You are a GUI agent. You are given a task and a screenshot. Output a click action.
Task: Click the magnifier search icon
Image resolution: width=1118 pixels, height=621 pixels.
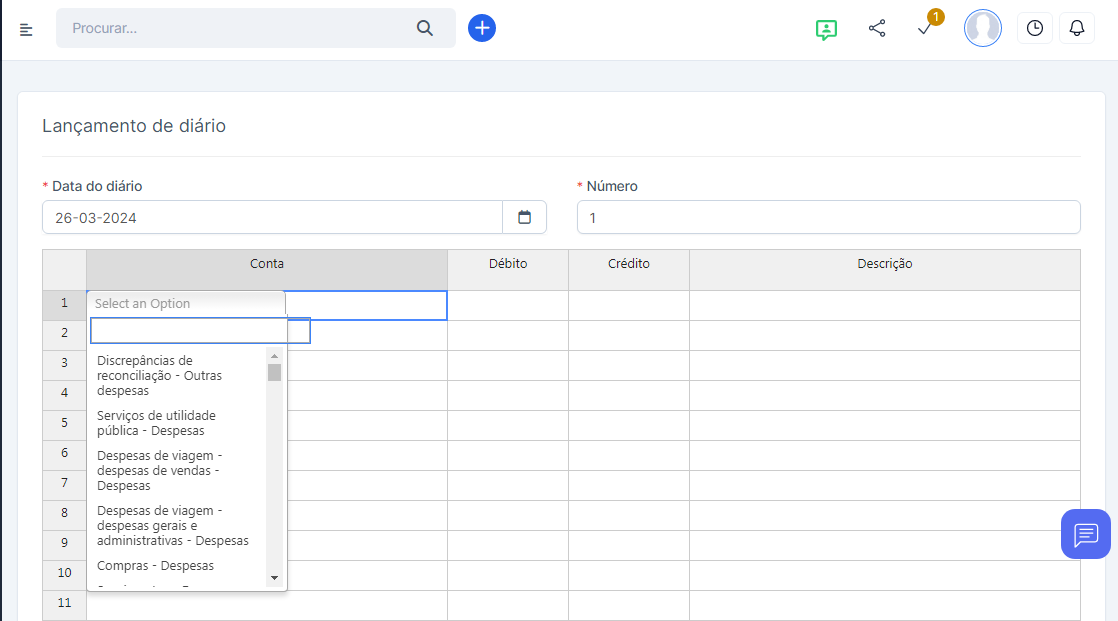tap(425, 28)
